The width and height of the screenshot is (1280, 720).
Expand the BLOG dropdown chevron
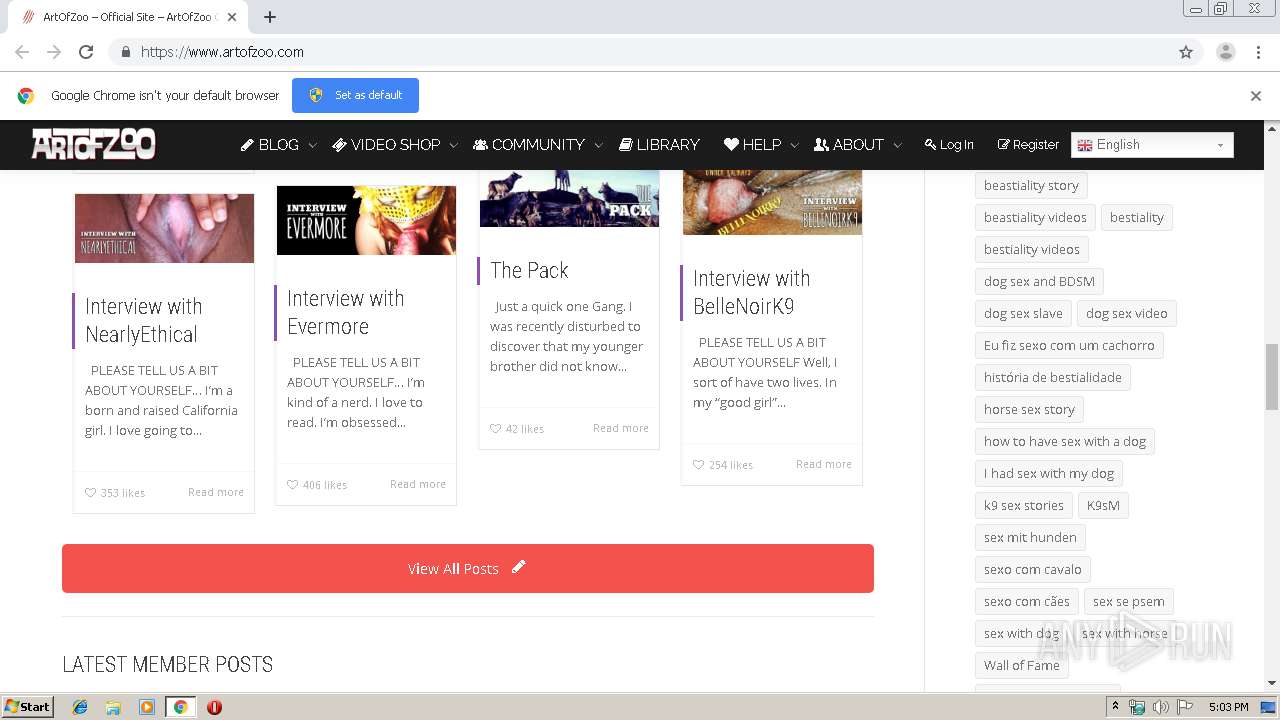(x=312, y=146)
